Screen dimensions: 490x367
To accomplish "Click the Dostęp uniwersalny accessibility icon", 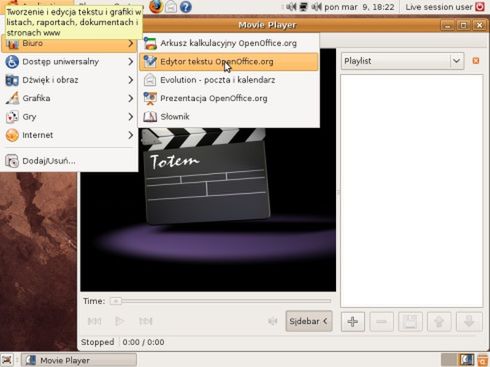I will [12, 62].
